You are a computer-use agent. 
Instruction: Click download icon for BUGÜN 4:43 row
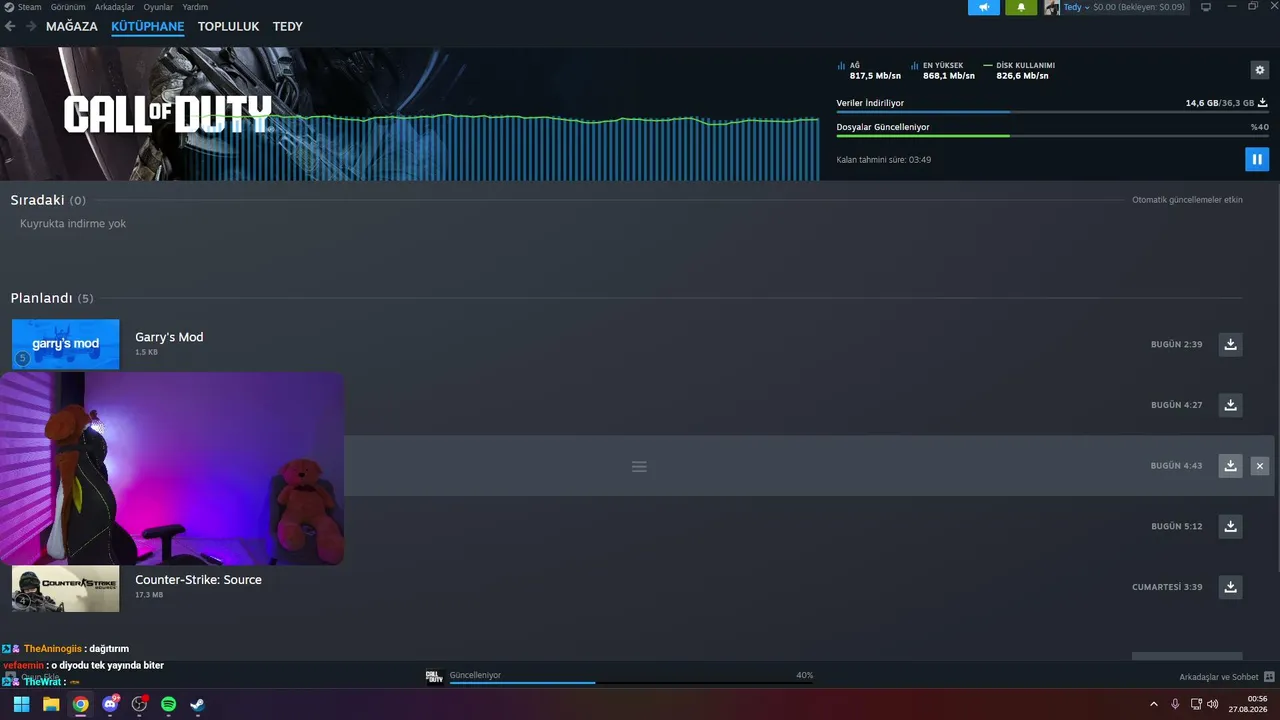point(1230,465)
